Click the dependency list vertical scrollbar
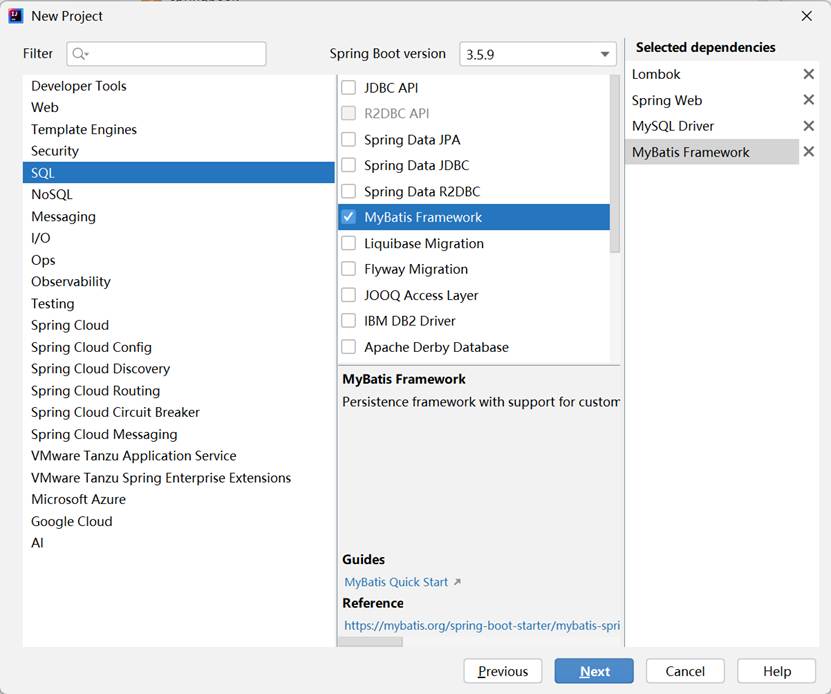Image resolution: width=831 pixels, height=694 pixels. click(615, 164)
